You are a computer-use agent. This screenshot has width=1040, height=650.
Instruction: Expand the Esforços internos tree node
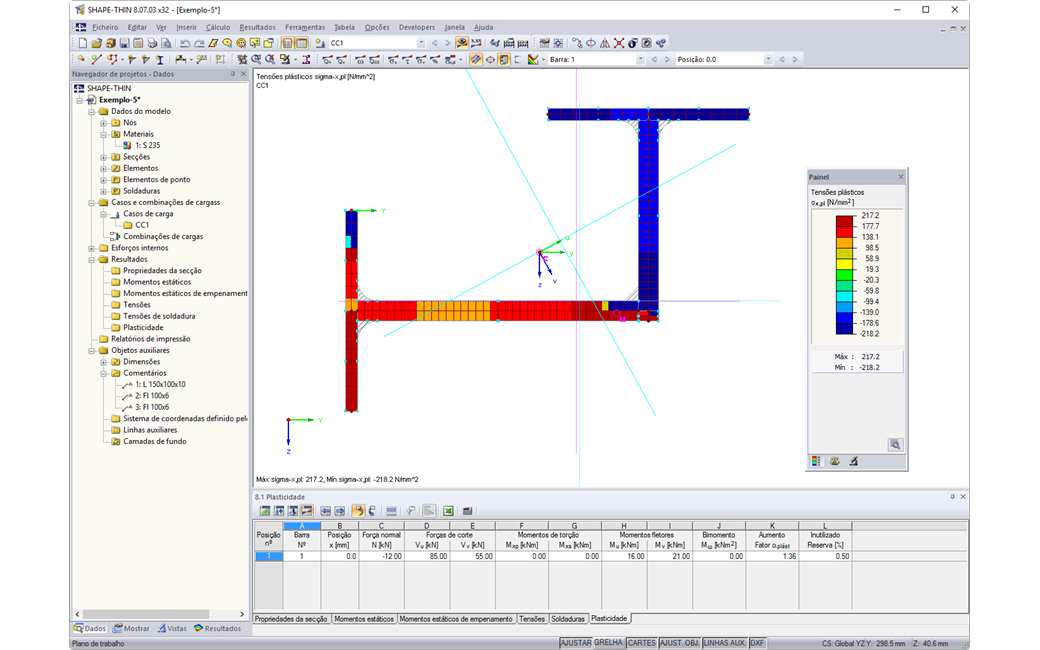[92, 248]
